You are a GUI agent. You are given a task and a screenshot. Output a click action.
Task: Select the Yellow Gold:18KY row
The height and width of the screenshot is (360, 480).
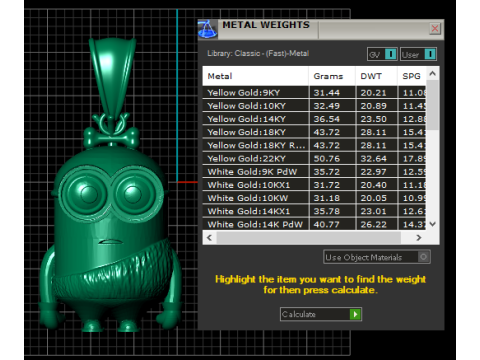coord(314,132)
